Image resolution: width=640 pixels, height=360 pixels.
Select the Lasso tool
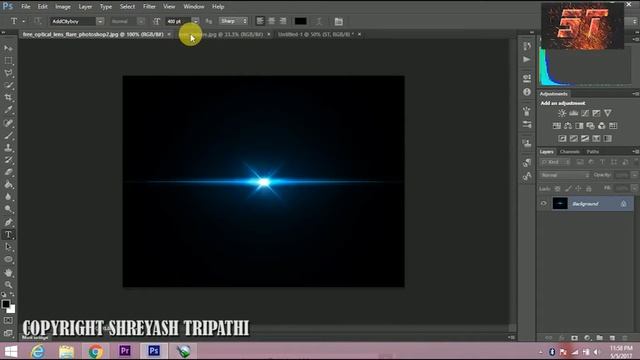pos(8,73)
